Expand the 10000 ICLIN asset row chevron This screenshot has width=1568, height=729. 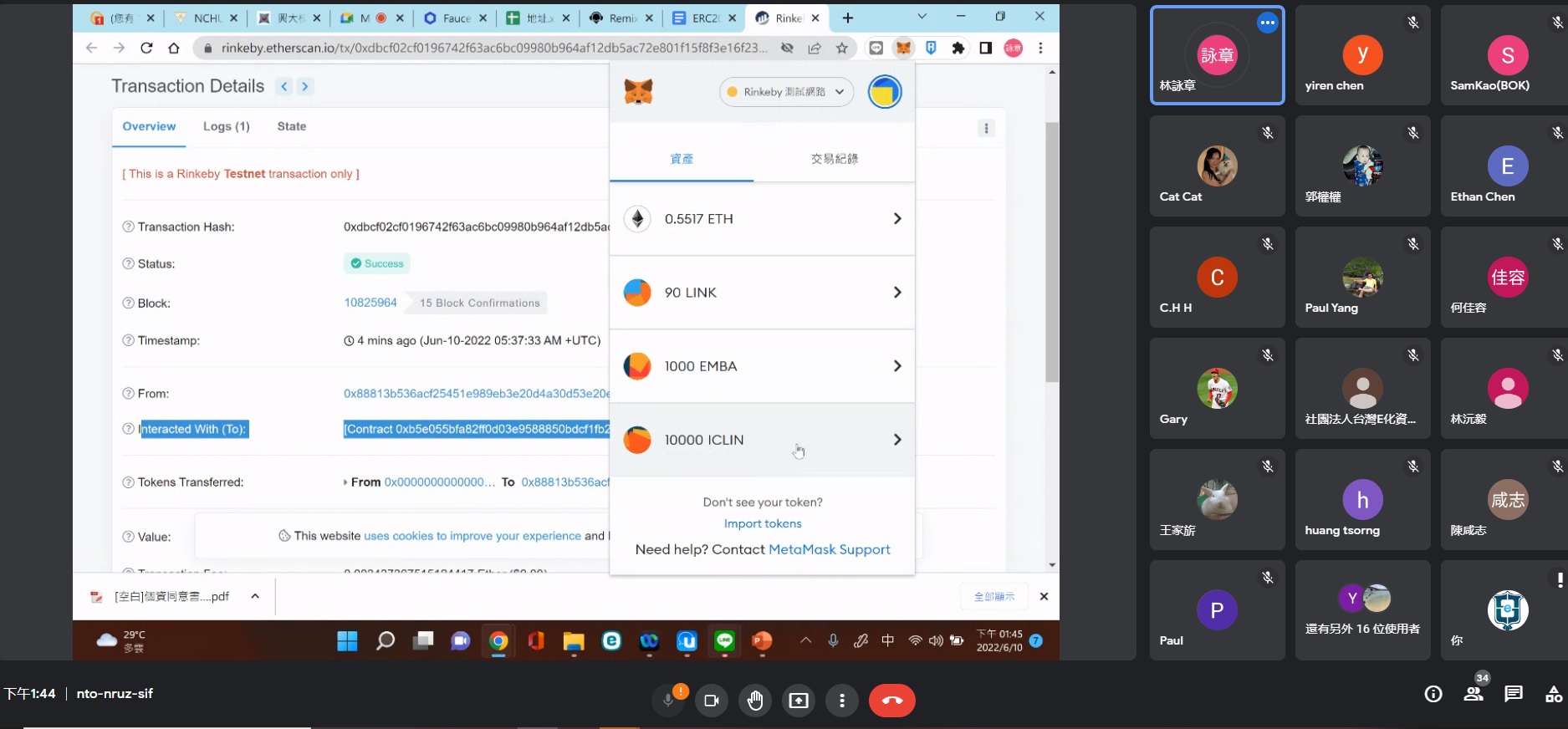[897, 440]
